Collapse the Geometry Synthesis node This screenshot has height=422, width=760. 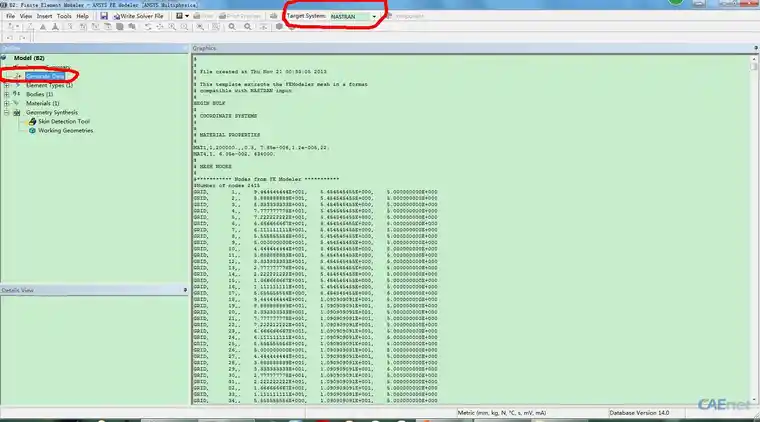pos(7,112)
